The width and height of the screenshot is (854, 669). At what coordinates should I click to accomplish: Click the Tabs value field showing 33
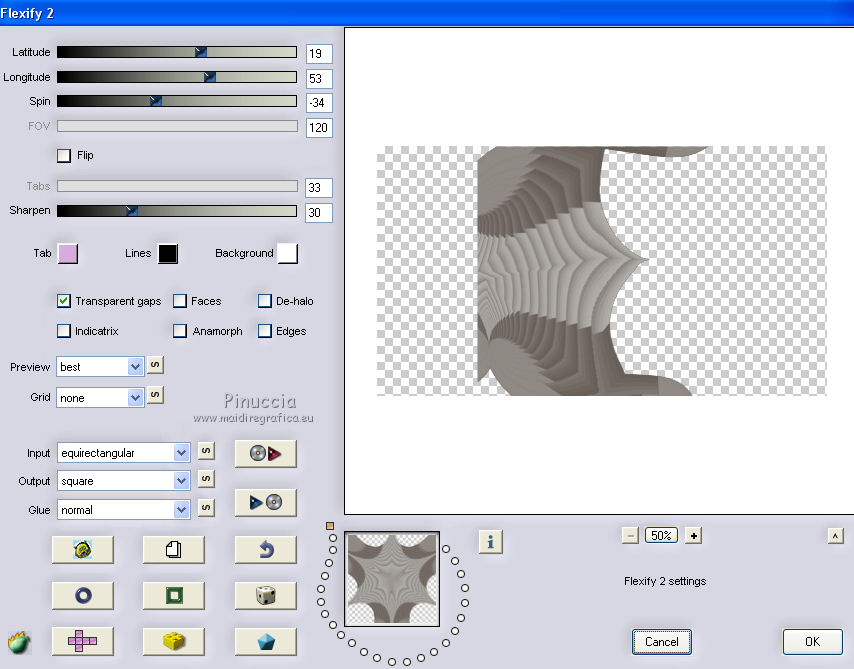(x=319, y=187)
